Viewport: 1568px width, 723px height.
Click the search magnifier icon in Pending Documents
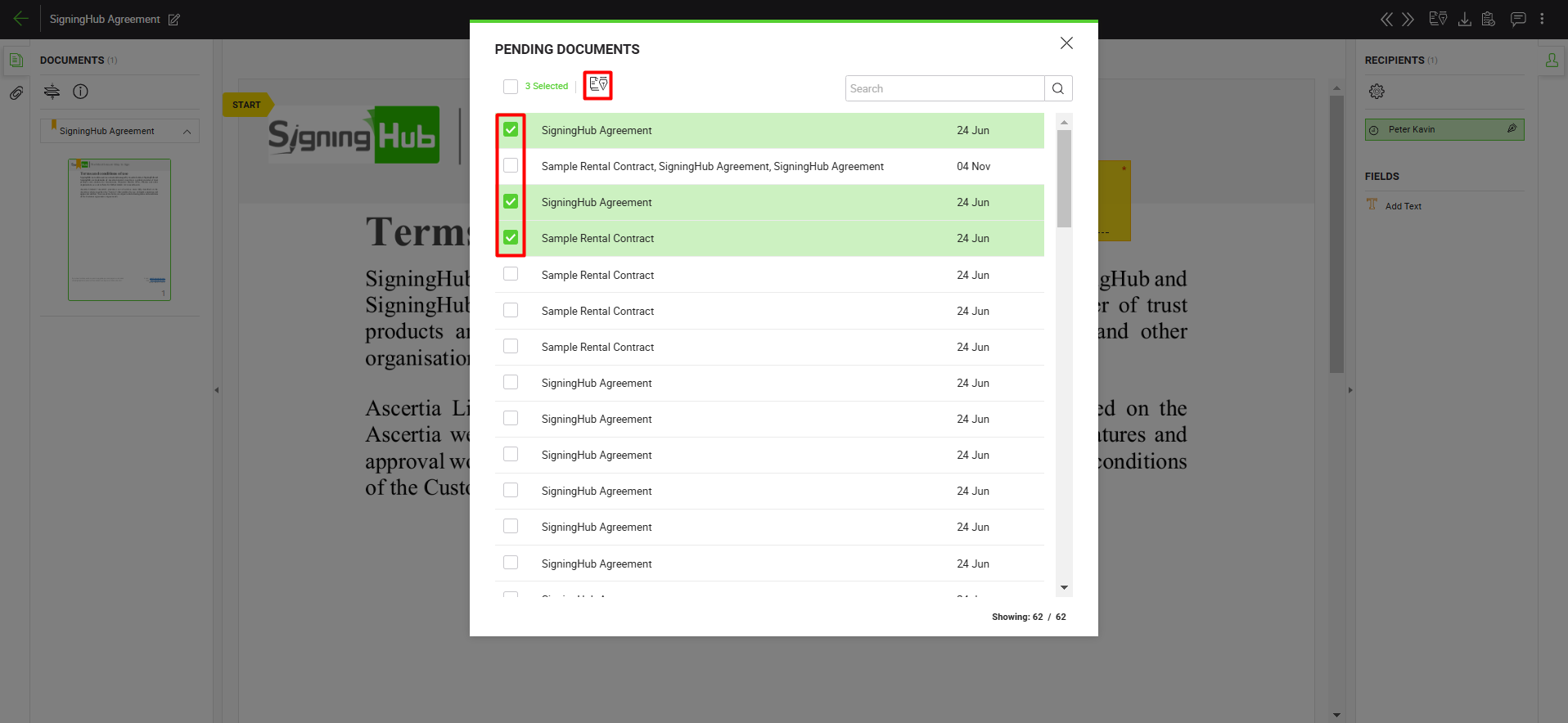pos(1058,88)
